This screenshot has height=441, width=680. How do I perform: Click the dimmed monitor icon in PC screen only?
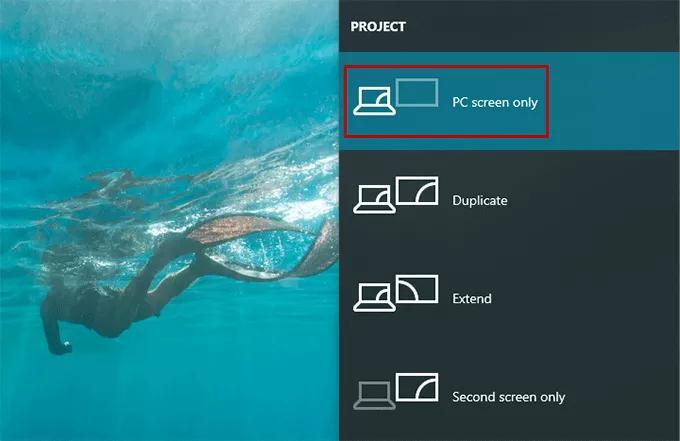coord(417,92)
